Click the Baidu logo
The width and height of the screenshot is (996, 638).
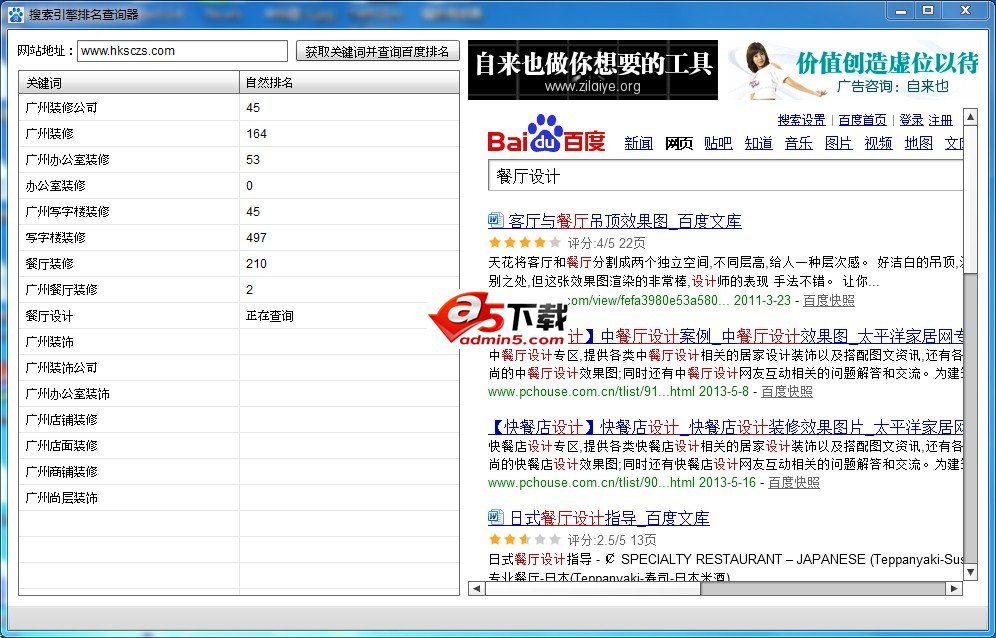546,134
